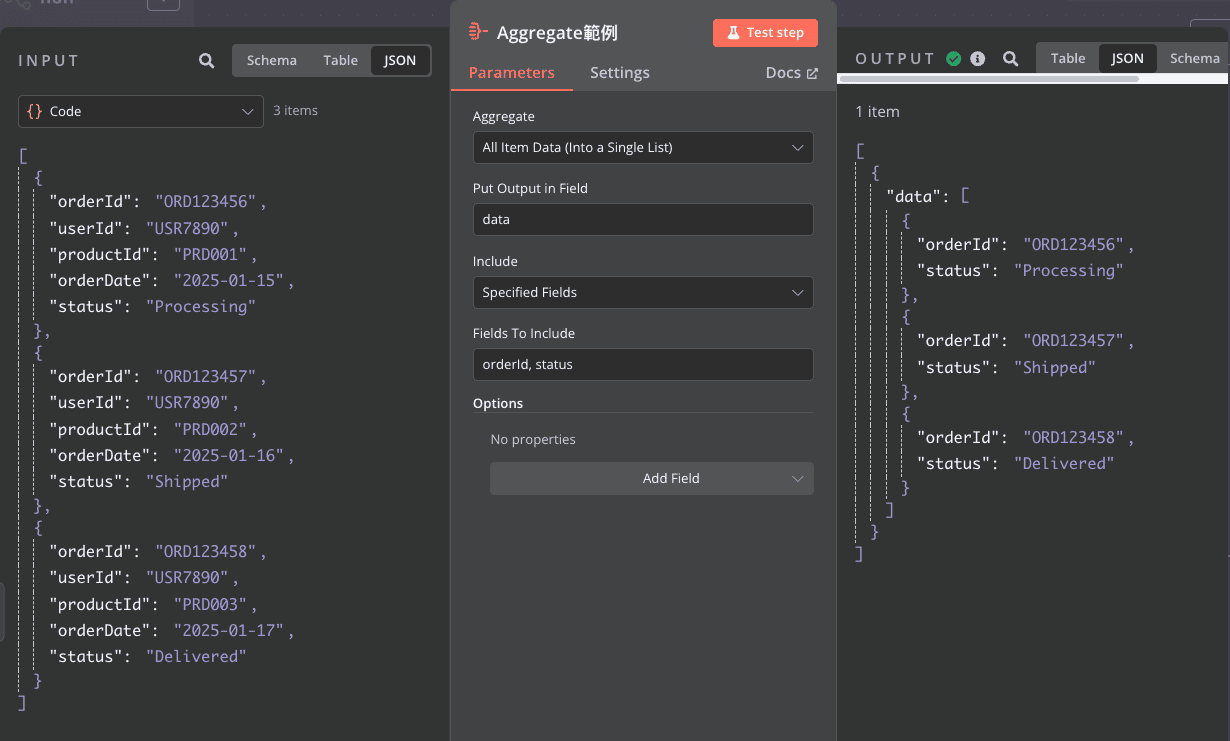
Task: Click output status value "Processing"
Action: point(1069,270)
